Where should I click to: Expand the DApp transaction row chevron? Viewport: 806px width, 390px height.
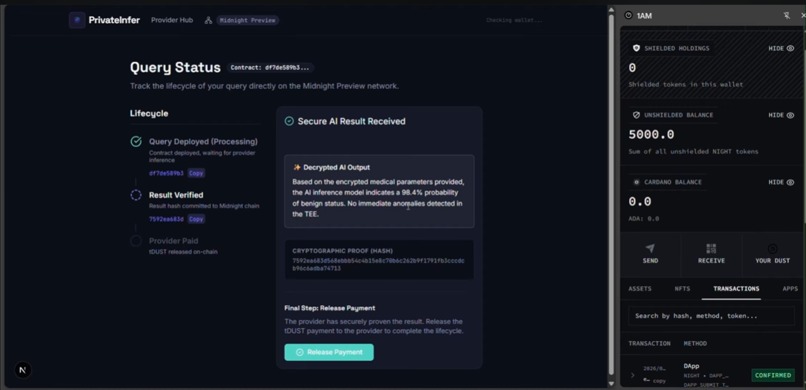click(x=632, y=375)
